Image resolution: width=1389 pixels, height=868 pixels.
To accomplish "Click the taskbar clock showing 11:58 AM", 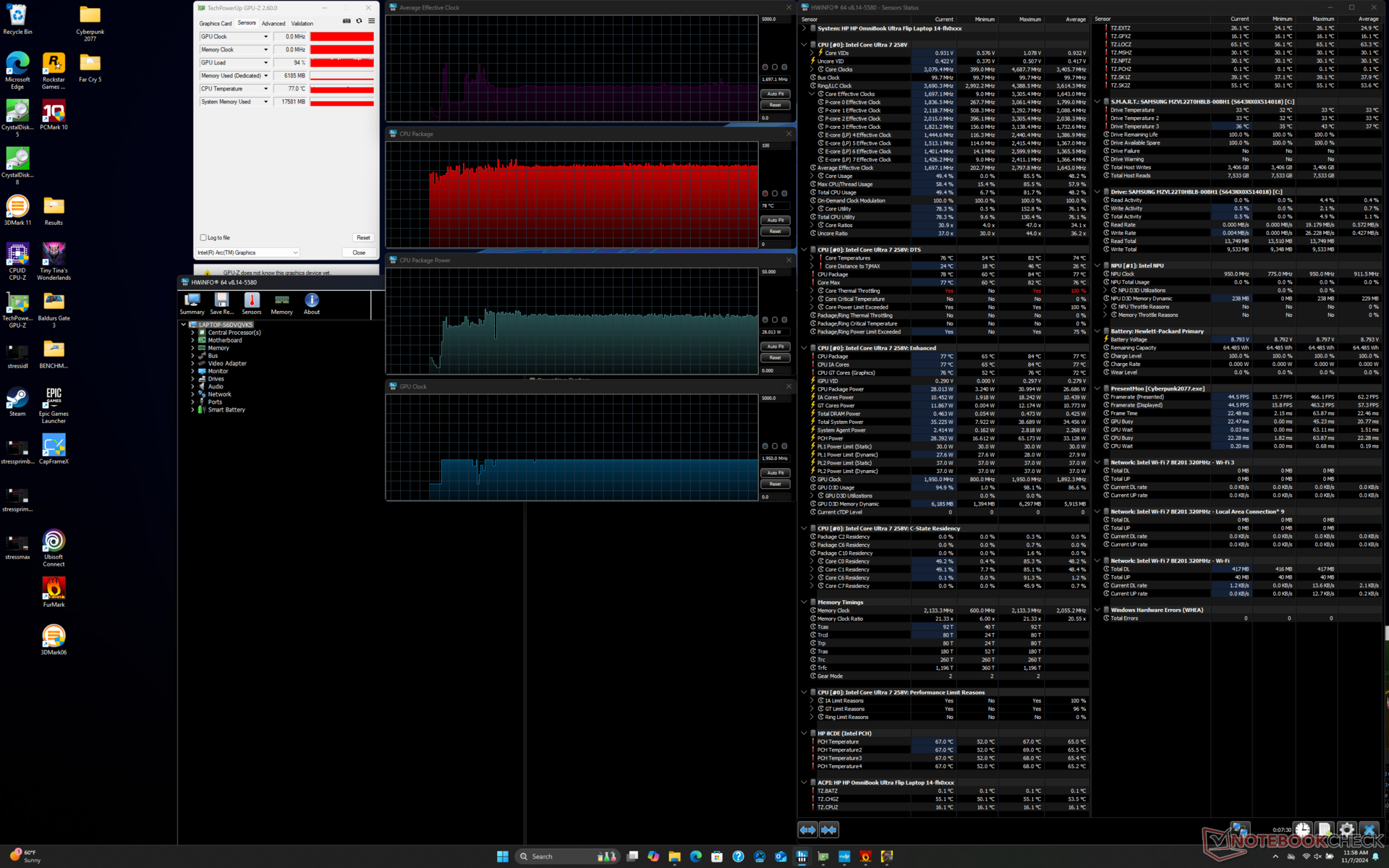I will (1355, 856).
